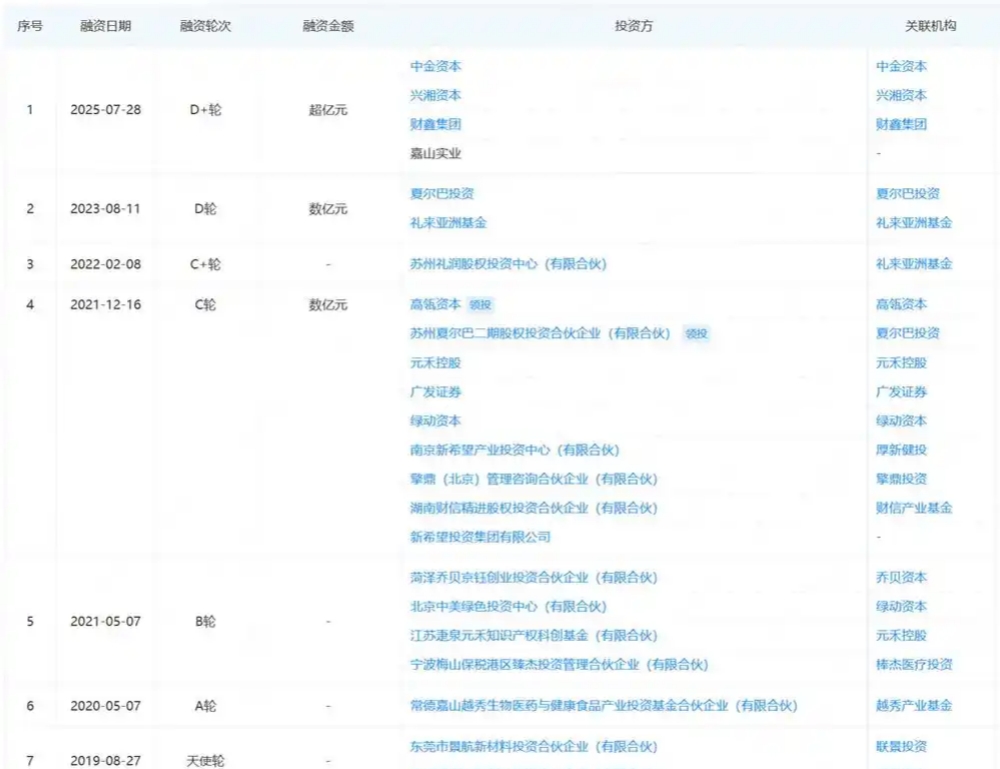
Task: Click the 融资日期 column header
Action: coord(106,26)
